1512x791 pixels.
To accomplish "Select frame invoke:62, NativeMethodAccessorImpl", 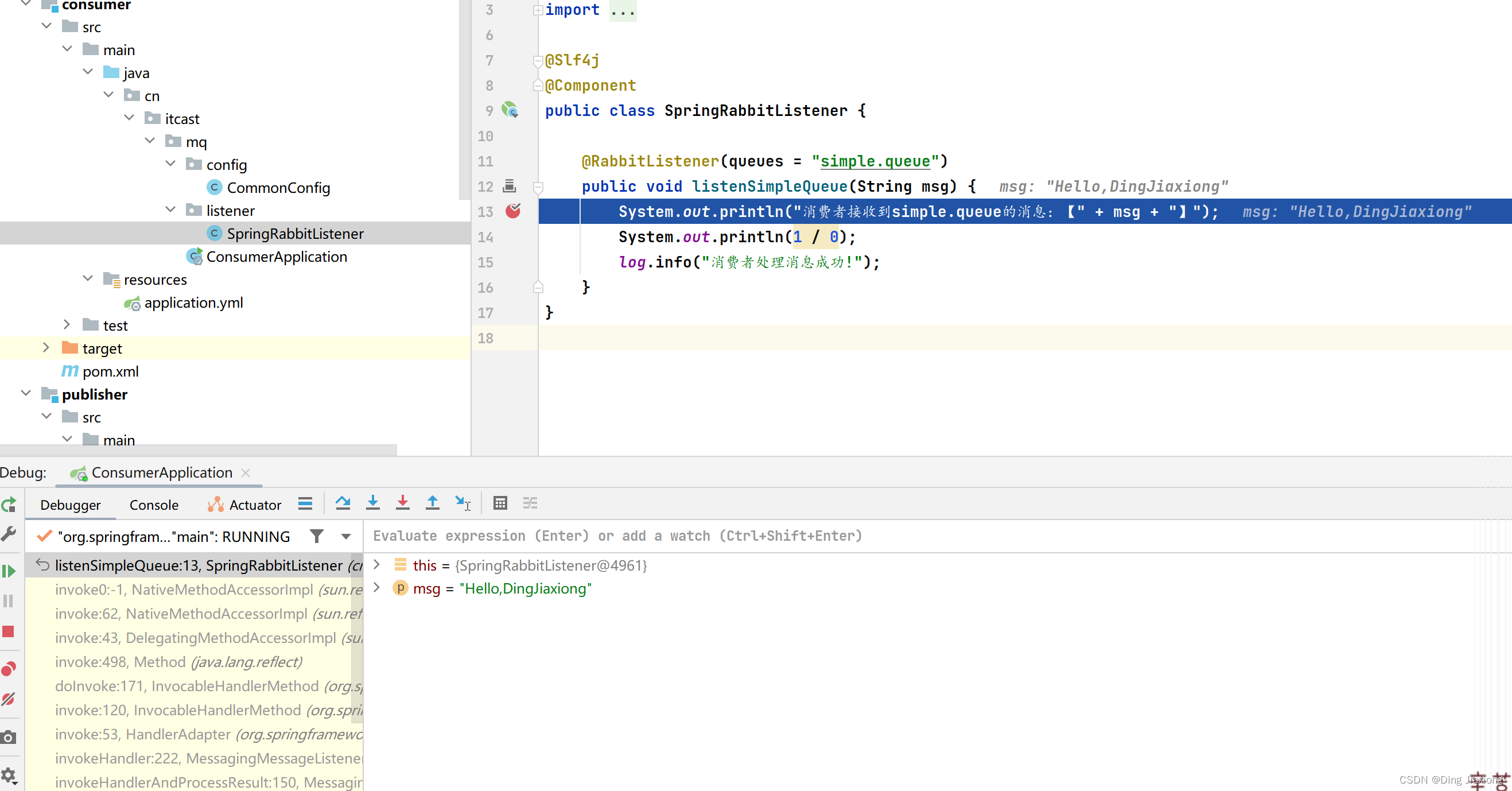I will pos(195,613).
